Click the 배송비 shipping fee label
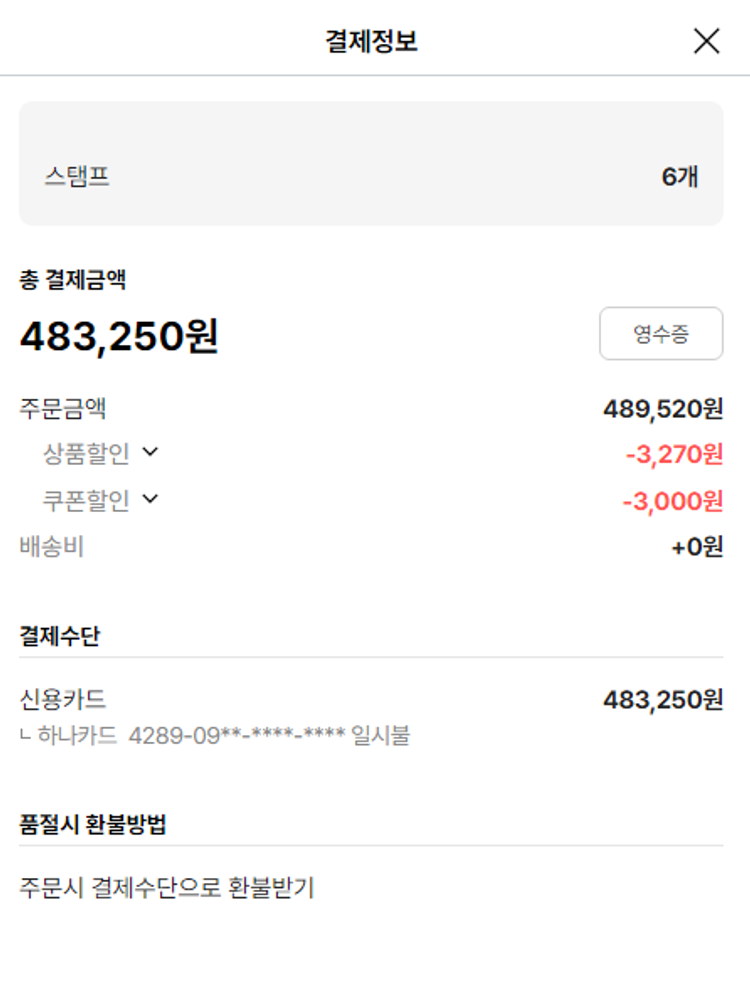The height and width of the screenshot is (994, 750). 52,547
